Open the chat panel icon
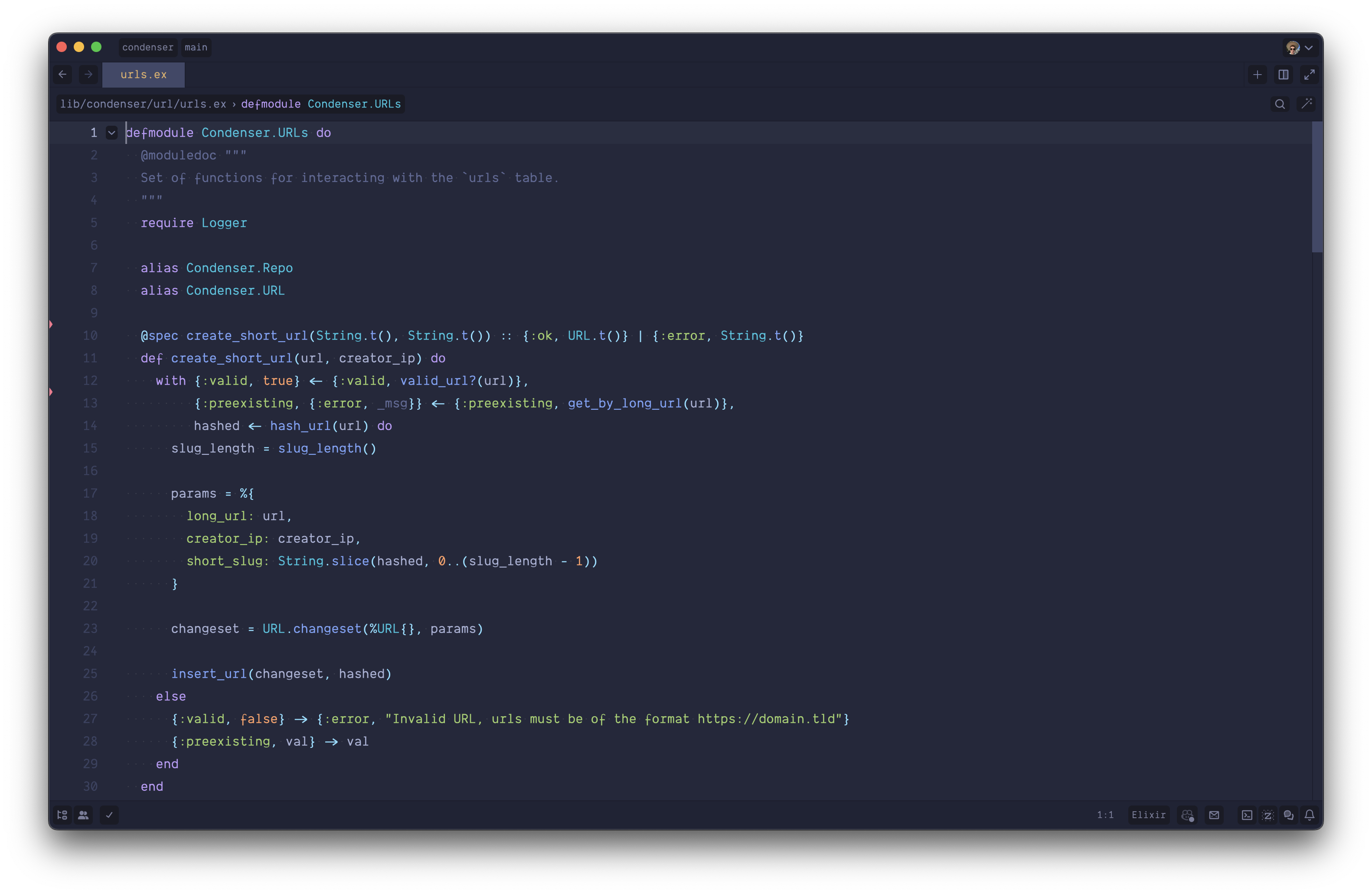The width and height of the screenshot is (1372, 894). point(1288,815)
